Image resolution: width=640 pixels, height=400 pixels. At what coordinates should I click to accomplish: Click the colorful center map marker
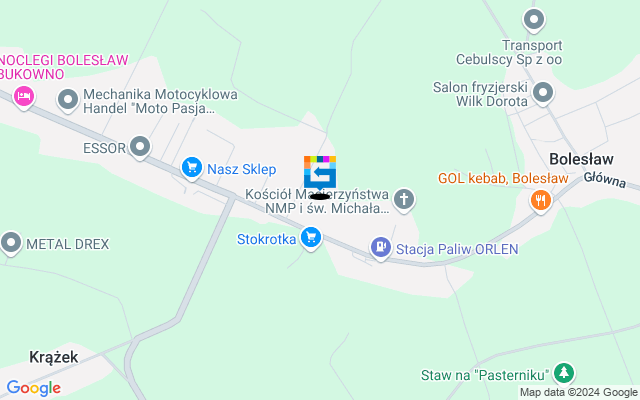(320, 174)
